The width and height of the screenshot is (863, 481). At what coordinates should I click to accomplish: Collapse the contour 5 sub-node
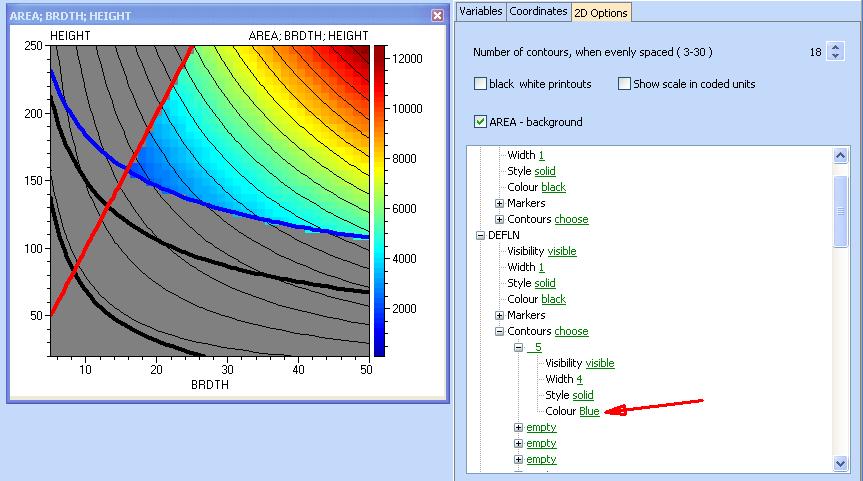pos(519,347)
